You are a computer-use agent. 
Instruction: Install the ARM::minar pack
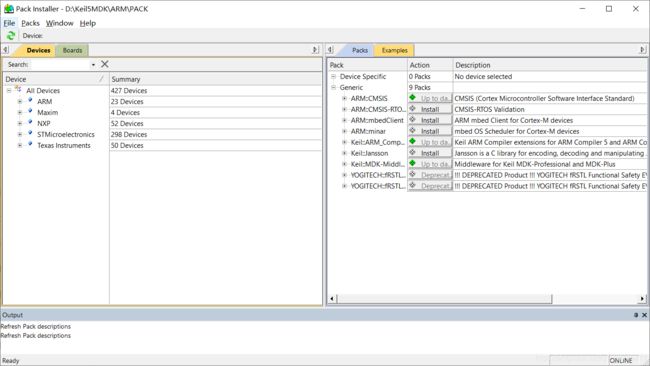(430, 131)
